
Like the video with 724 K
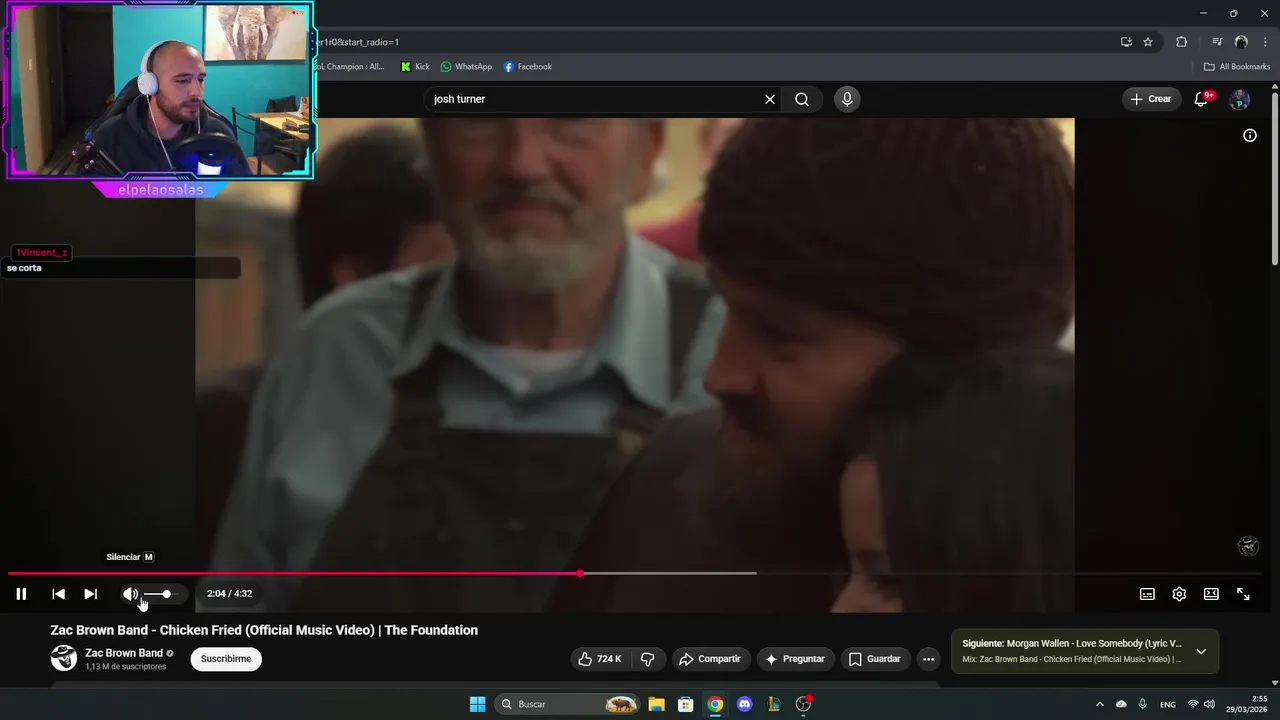point(600,659)
